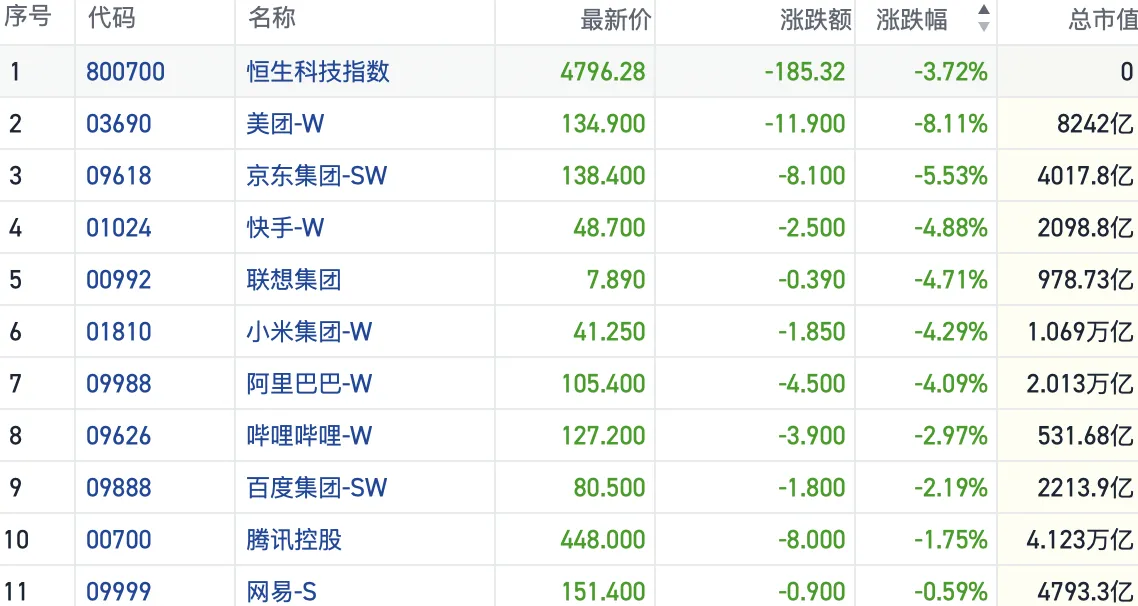Select the 41.250 price of 小米集团-W
1138x606 pixels.
tap(609, 332)
